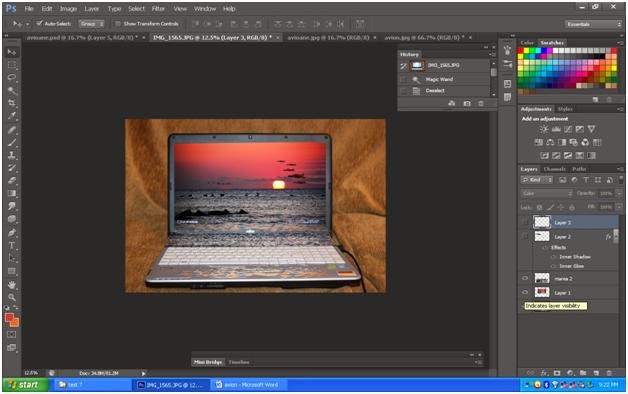Select the Type tool in the toolbar
628x394 pixels.
click(12, 245)
